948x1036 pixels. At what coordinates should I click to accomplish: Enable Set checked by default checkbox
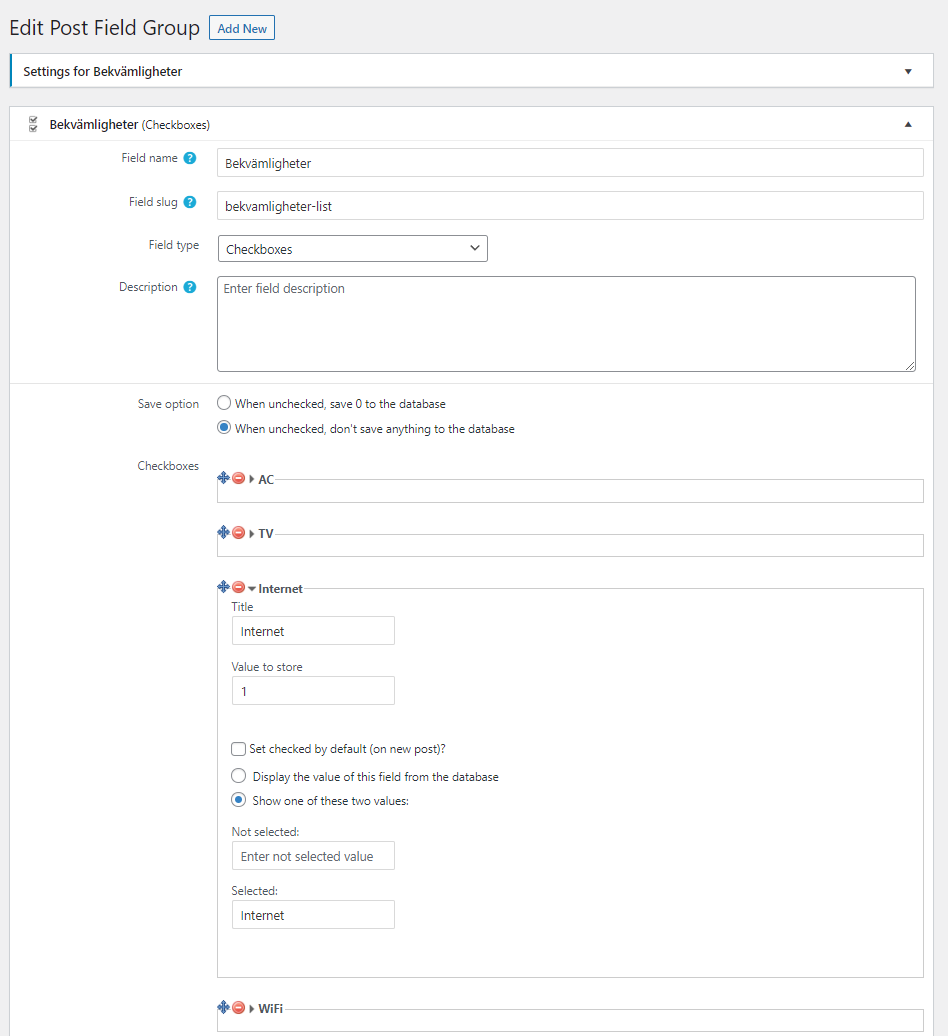click(238, 749)
